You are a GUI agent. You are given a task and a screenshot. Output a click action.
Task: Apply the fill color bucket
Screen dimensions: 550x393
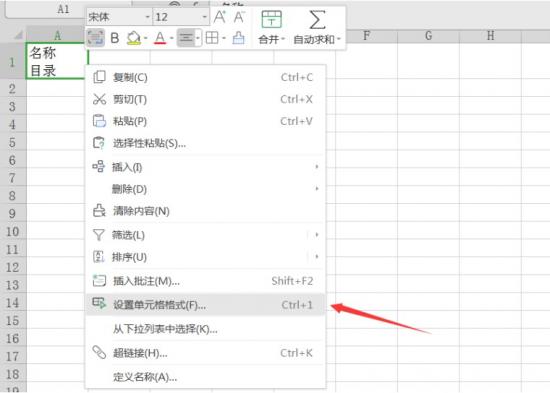click(x=134, y=38)
